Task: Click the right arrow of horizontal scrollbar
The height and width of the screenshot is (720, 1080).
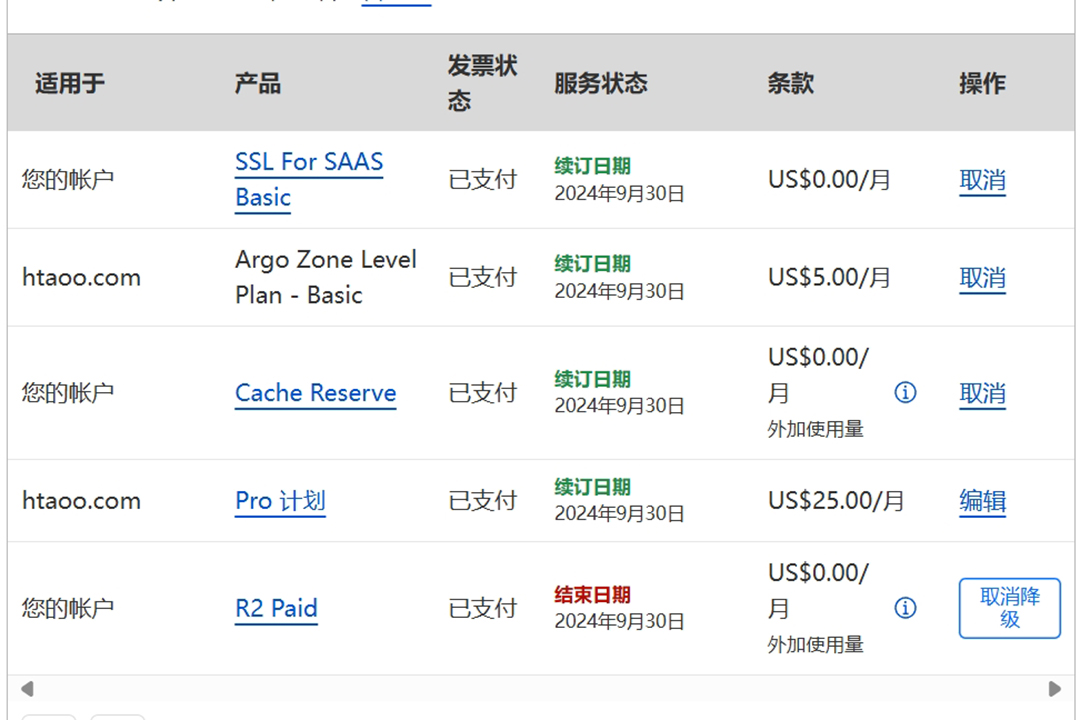Action: point(1055,689)
